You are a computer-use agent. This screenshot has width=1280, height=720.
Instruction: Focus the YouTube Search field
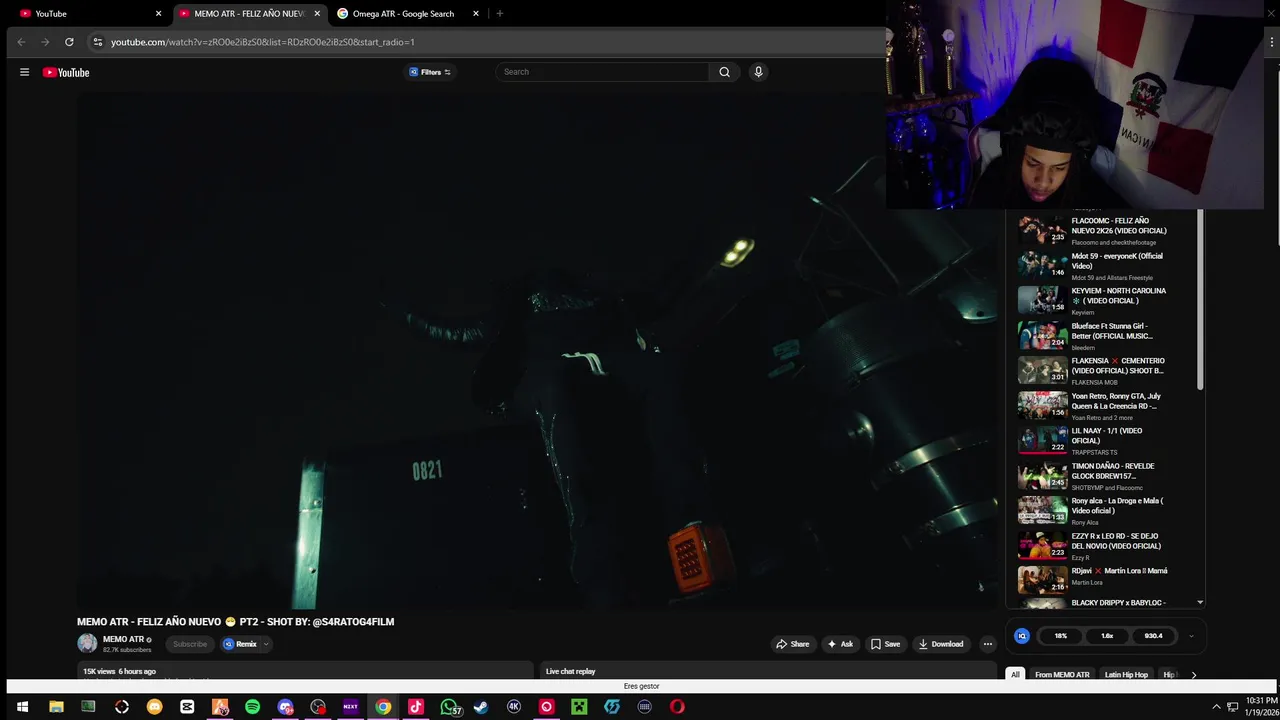603,72
